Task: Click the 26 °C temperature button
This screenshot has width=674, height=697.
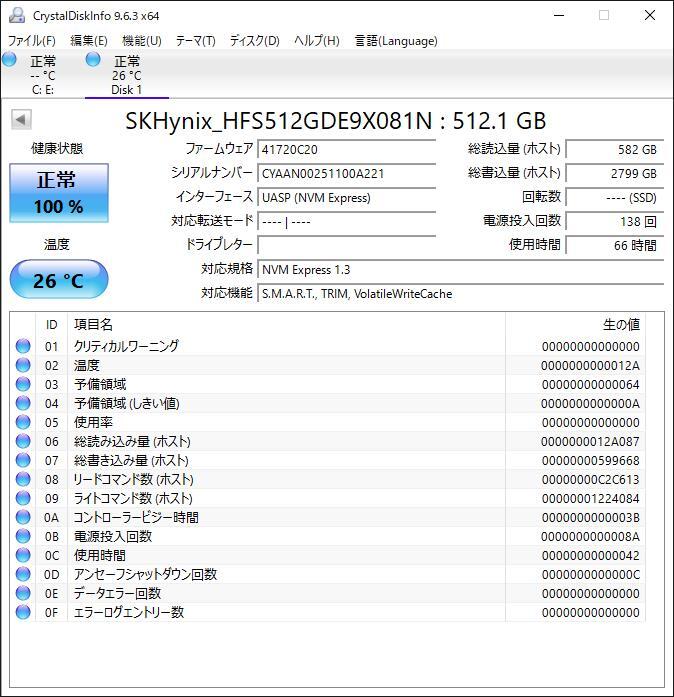Action: 58,280
